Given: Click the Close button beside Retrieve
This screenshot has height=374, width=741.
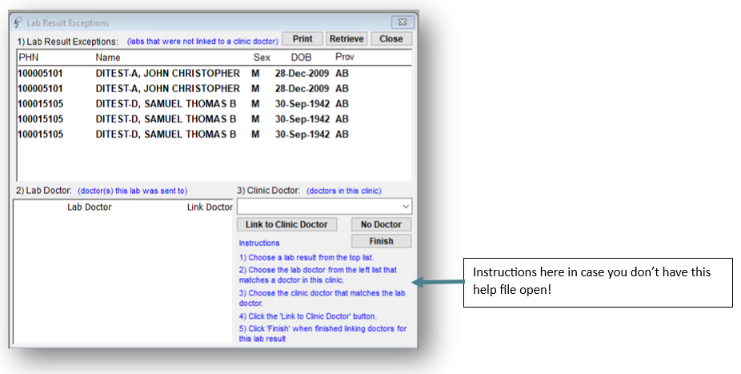Looking at the screenshot, I should (391, 39).
